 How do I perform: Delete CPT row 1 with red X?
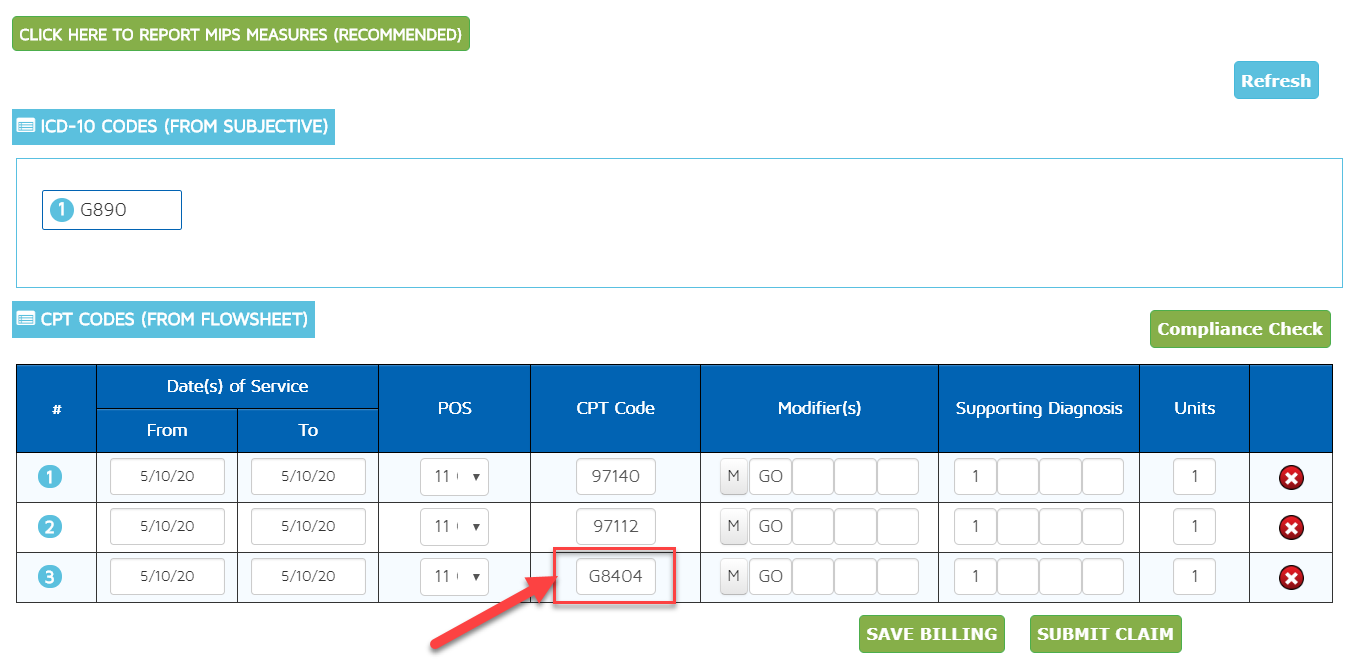click(x=1291, y=478)
